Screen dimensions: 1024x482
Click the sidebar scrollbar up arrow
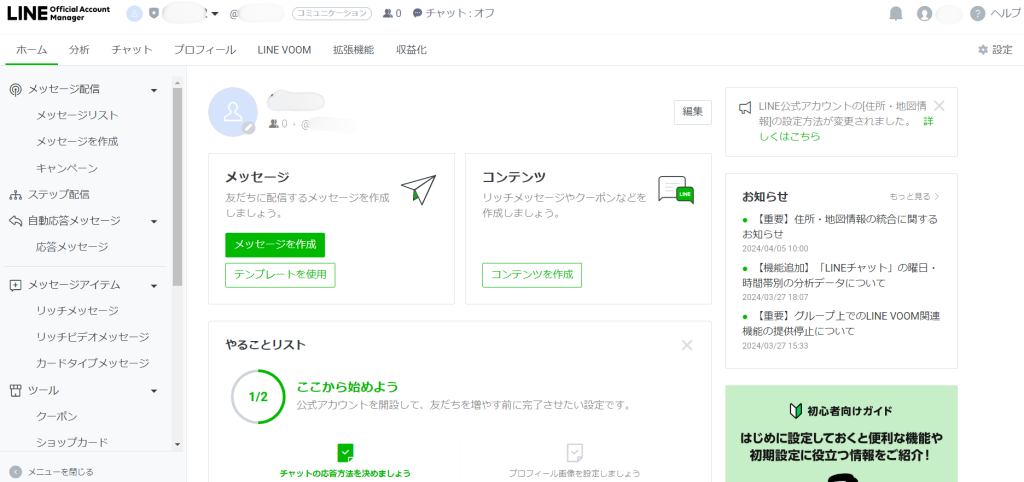pos(177,82)
